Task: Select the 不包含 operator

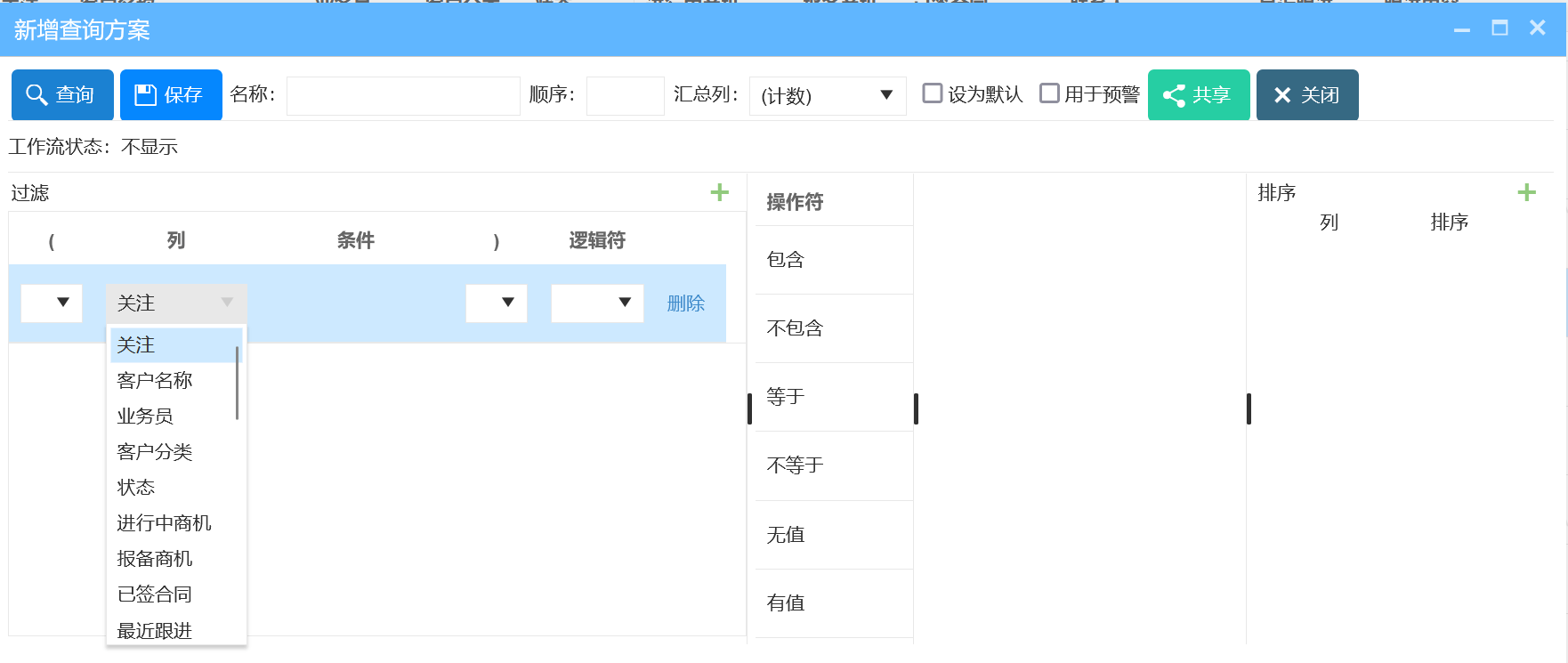Action: [795, 328]
